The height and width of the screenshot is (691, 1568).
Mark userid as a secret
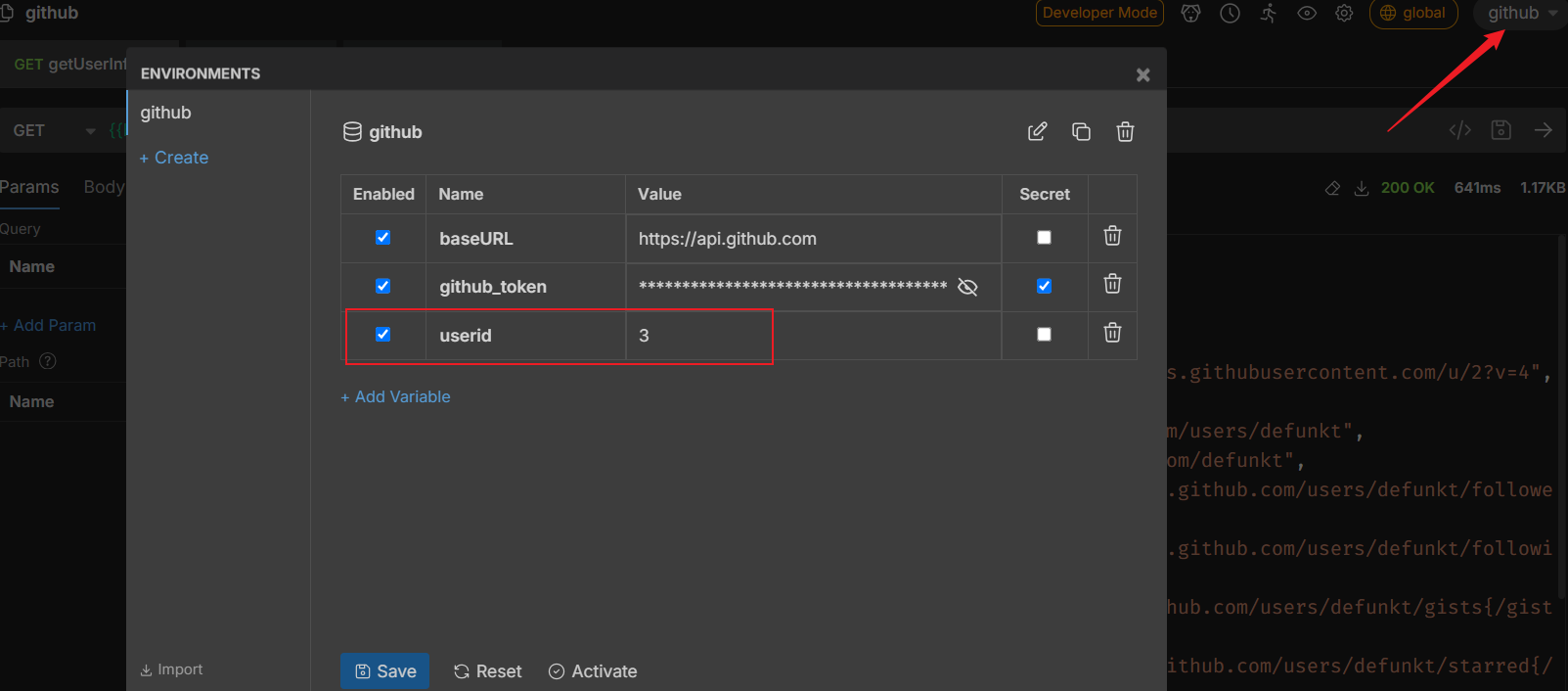pos(1044,335)
